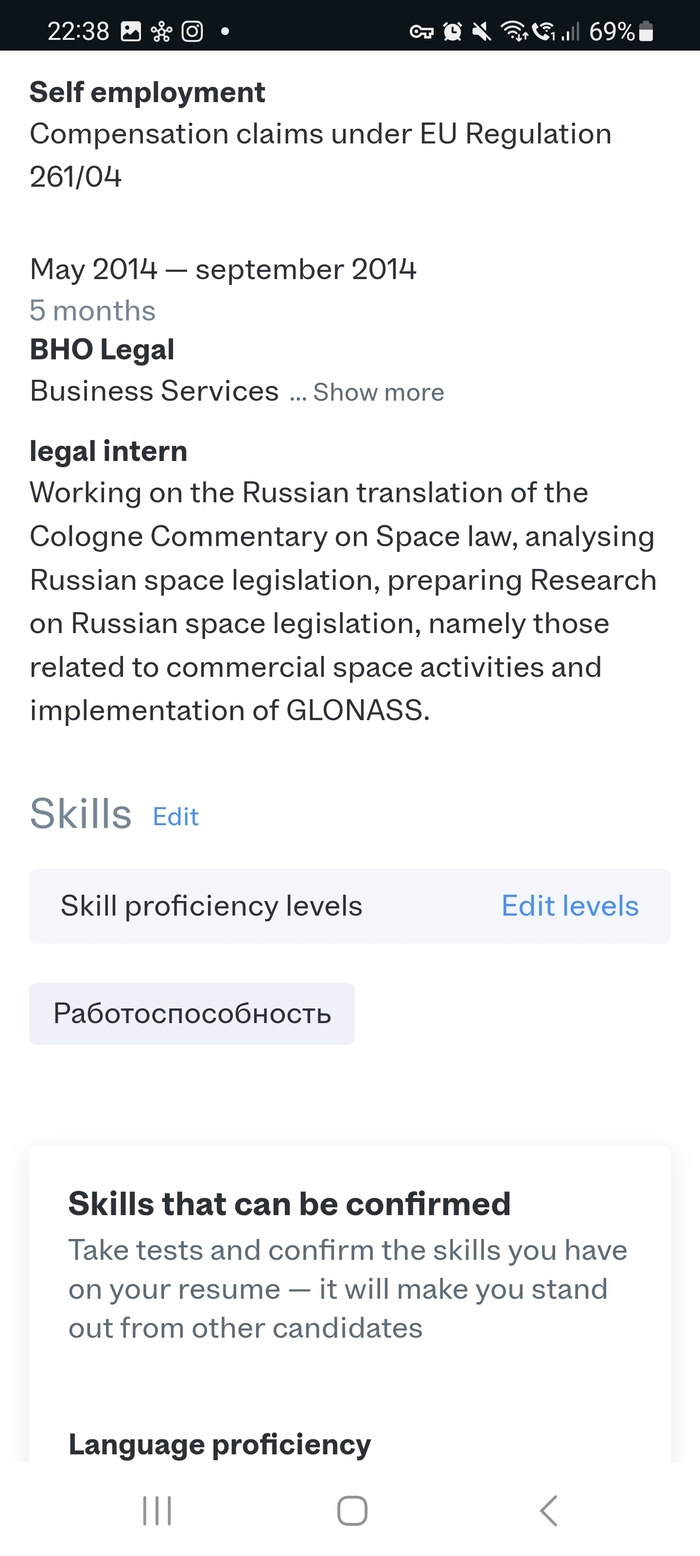Open the recent apps switcher
The width and height of the screenshot is (700, 1556).
(x=157, y=1510)
